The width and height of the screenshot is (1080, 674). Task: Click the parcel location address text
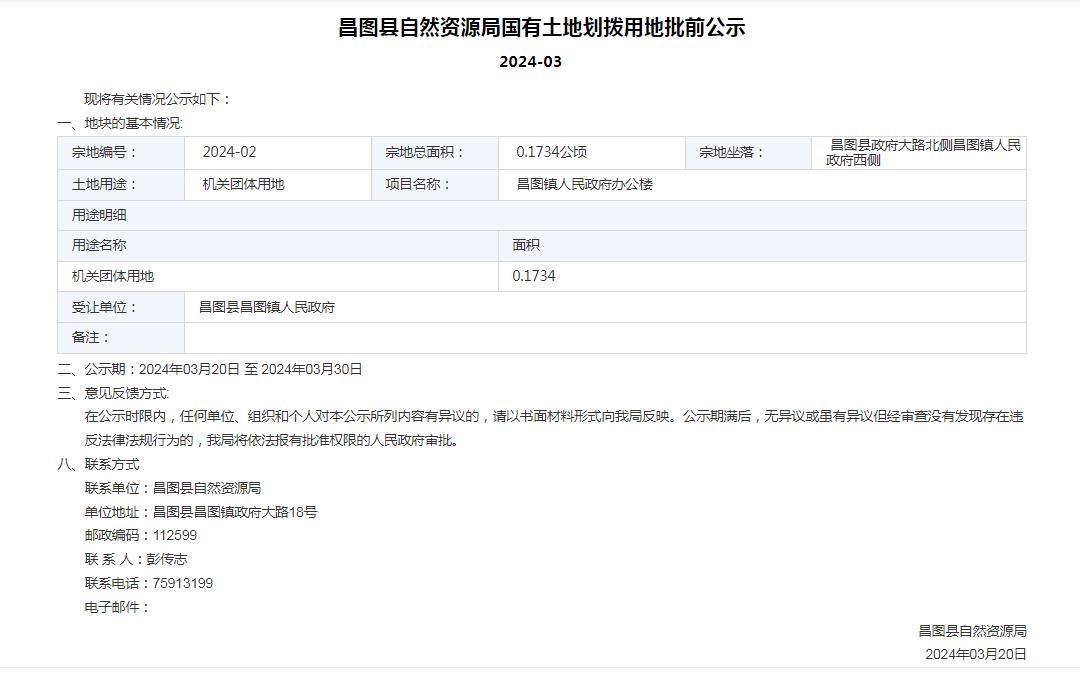click(x=922, y=152)
